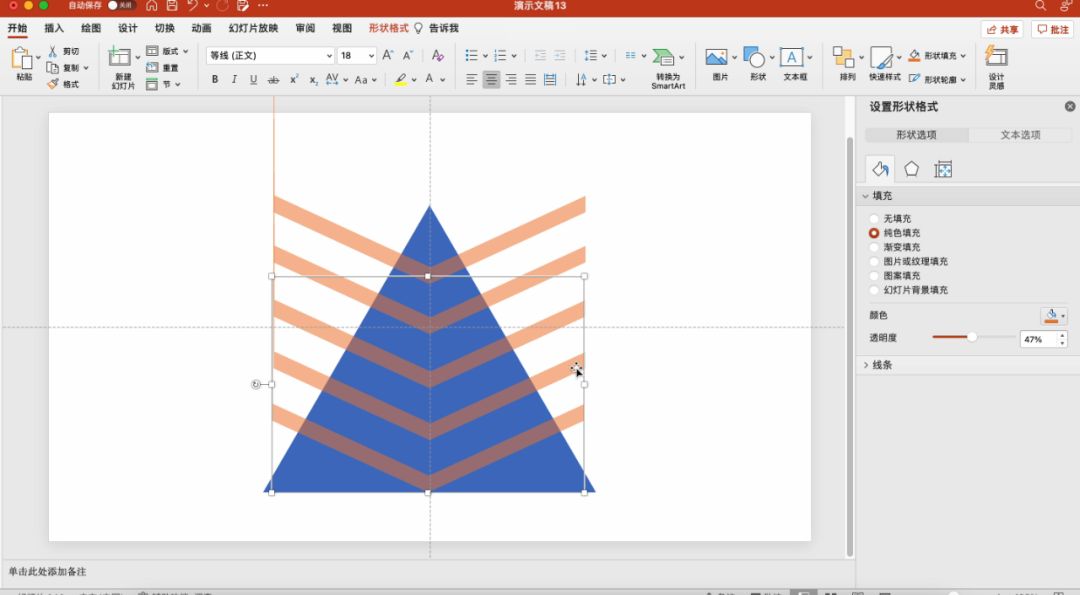Screen dimensions: 1080x595
Task: Toggle the 自动保存 autosave switch
Action: 121,6
